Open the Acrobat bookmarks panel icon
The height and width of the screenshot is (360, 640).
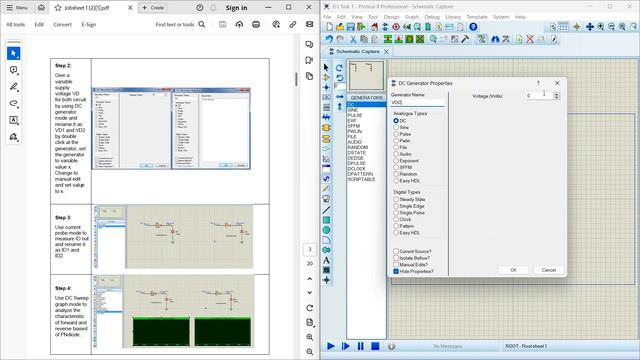pos(309,60)
